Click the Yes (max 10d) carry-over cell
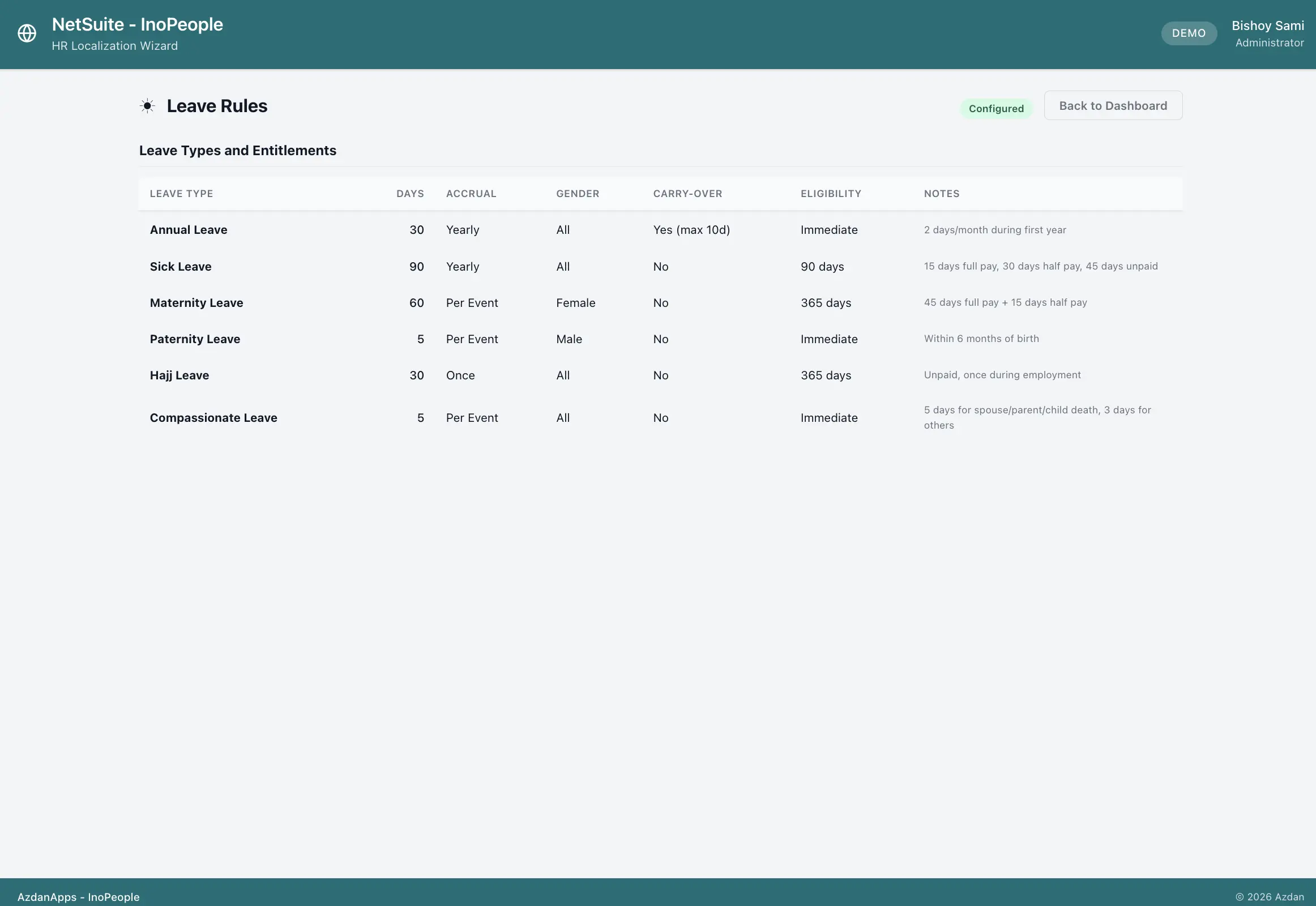The width and height of the screenshot is (1316, 906). (x=691, y=230)
